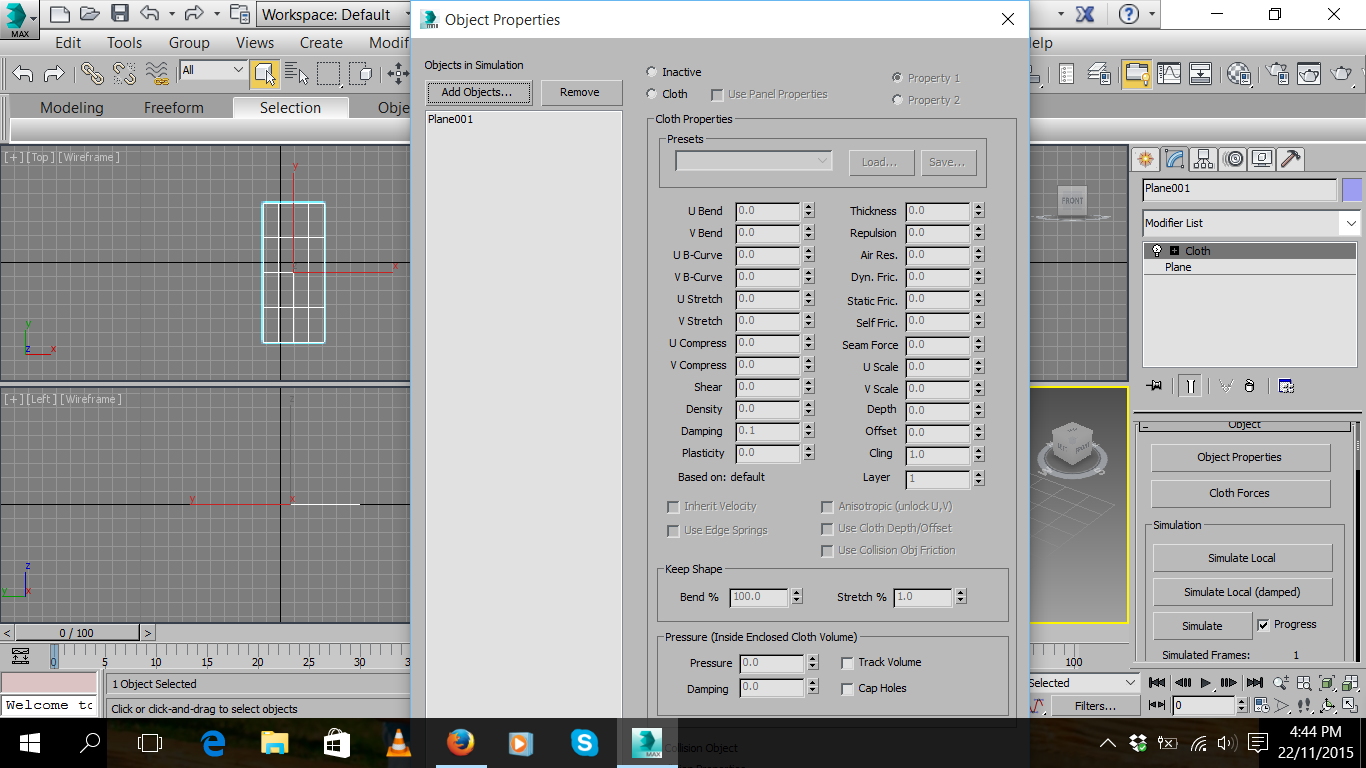The image size is (1366, 768).
Task: Switch to the Modeling ribbon tab
Action: (72, 108)
